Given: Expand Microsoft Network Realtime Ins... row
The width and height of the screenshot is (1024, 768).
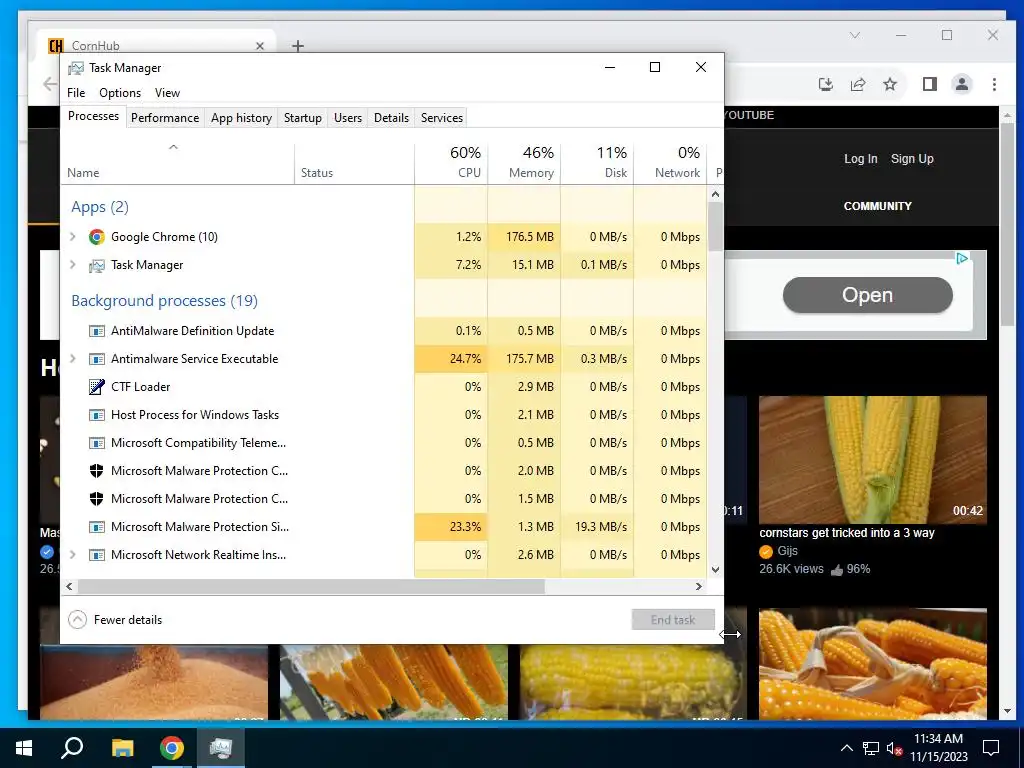Looking at the screenshot, I should pos(73,555).
